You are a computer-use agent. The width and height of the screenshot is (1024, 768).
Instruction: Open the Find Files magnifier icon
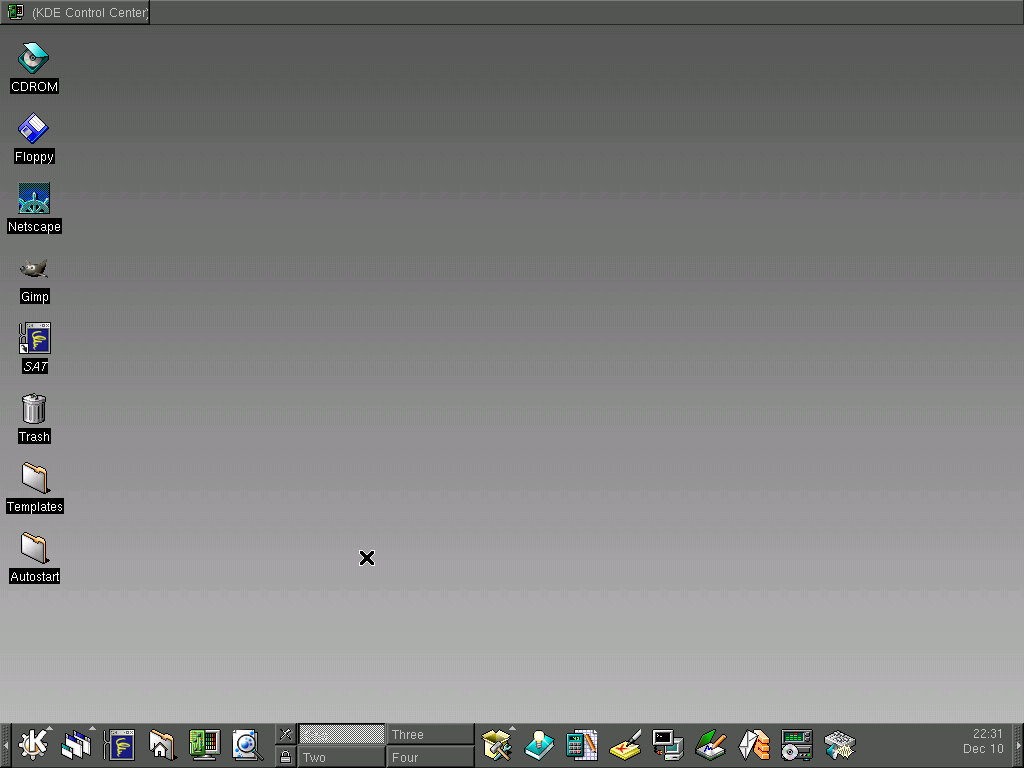tap(246, 745)
